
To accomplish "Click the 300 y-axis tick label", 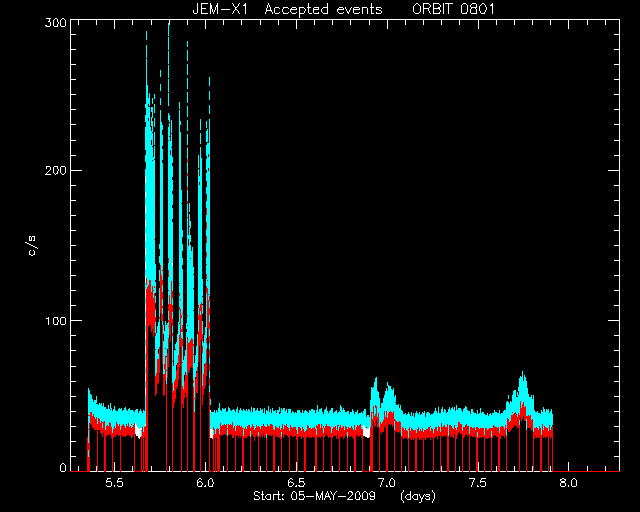I will [x=56, y=23].
